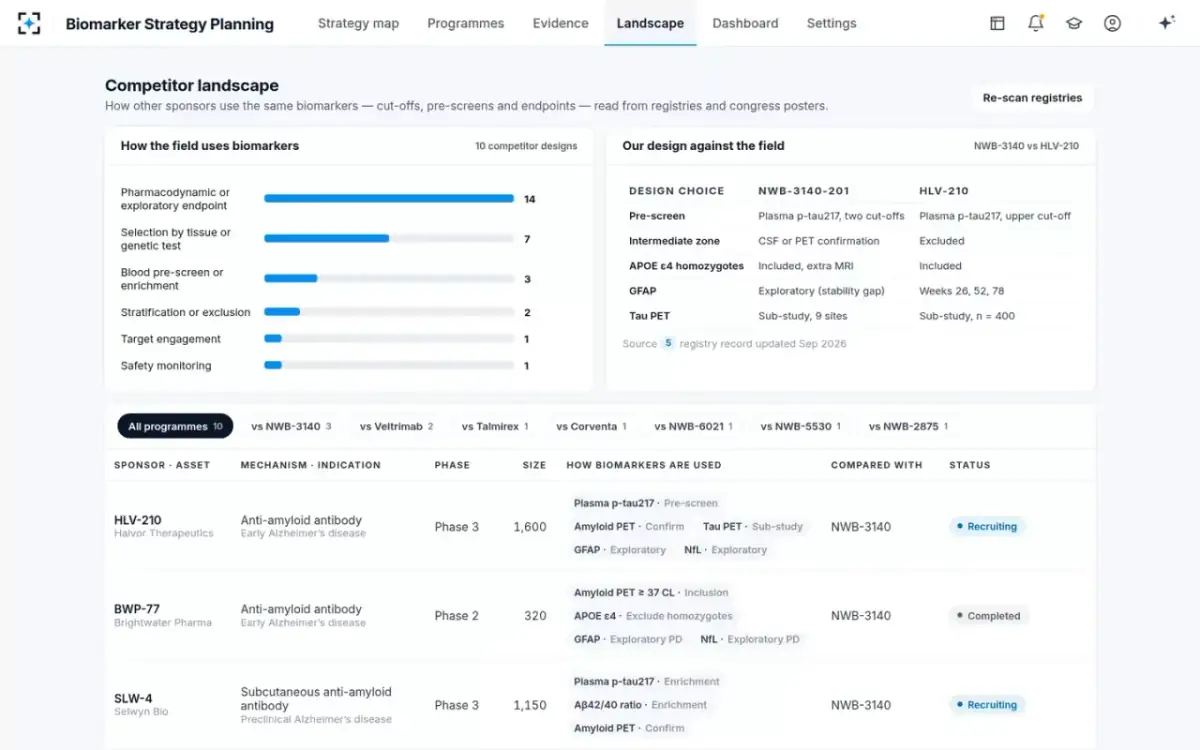Viewport: 1200px width, 750px height.
Task: Click the GFAP design choice row
Action: pyautogui.click(x=850, y=291)
